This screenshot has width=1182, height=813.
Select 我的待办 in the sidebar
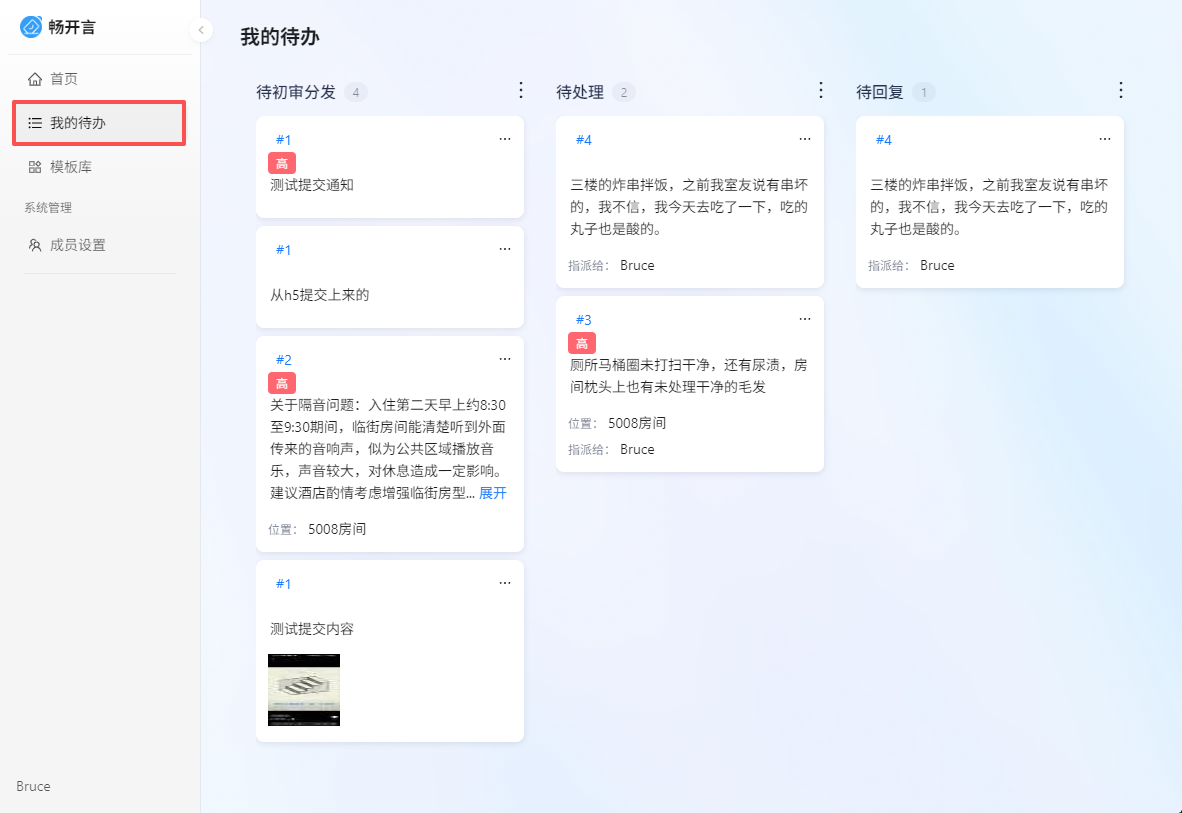click(x=77, y=123)
